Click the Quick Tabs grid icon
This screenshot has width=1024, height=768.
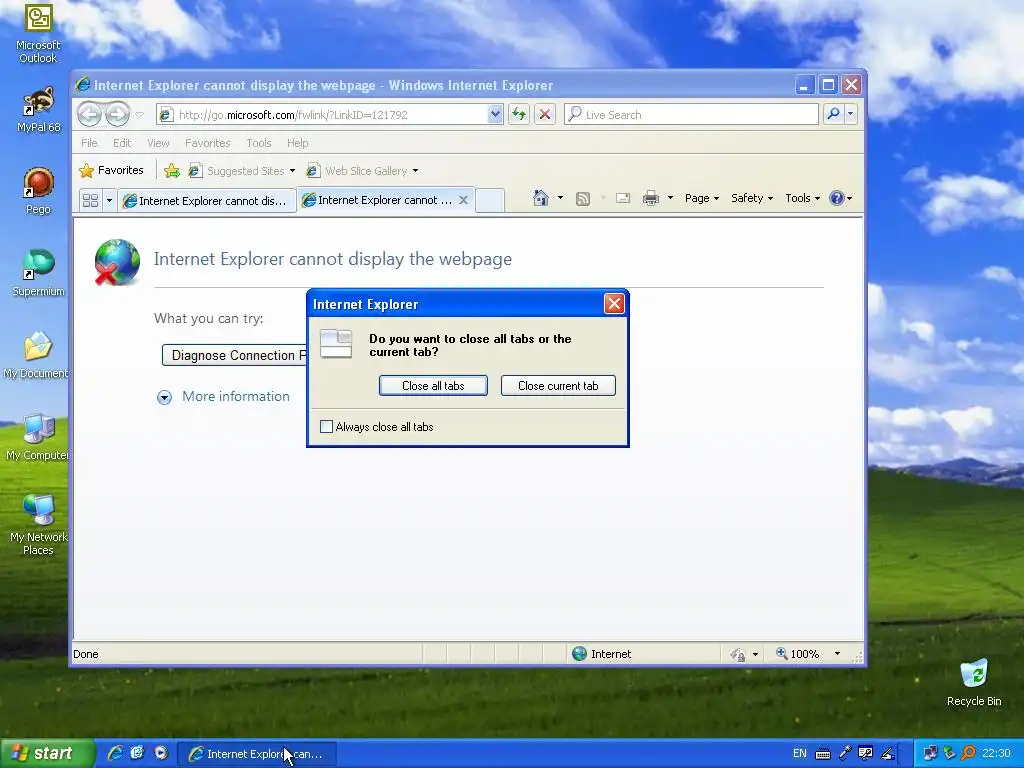pos(90,200)
